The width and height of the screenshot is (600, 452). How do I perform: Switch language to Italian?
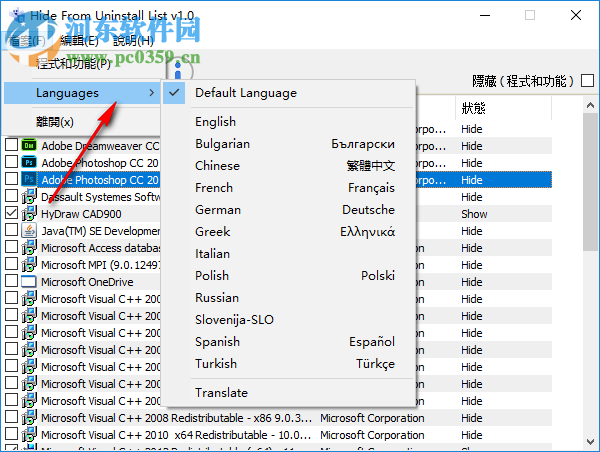[289, 254]
